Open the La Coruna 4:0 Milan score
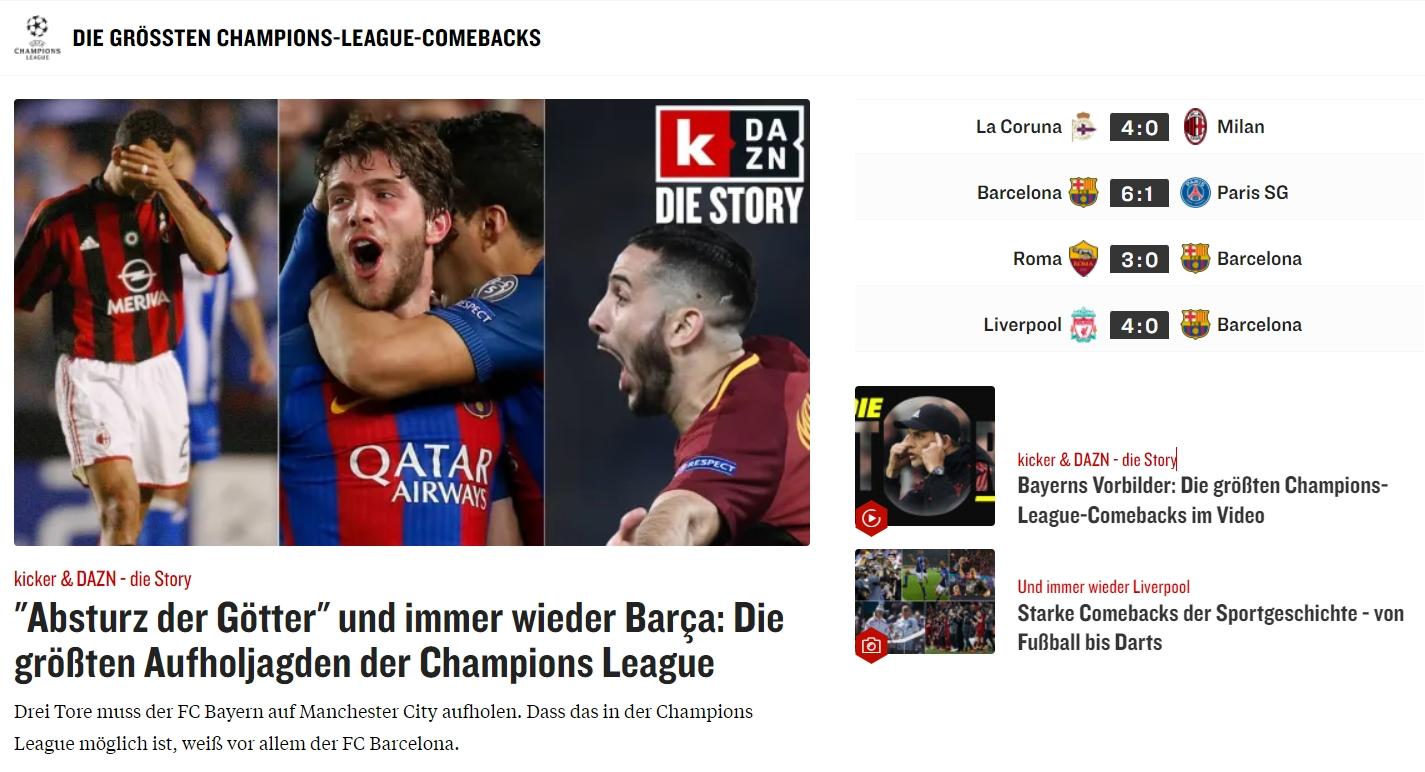This screenshot has height=772, width=1425. 1139,127
